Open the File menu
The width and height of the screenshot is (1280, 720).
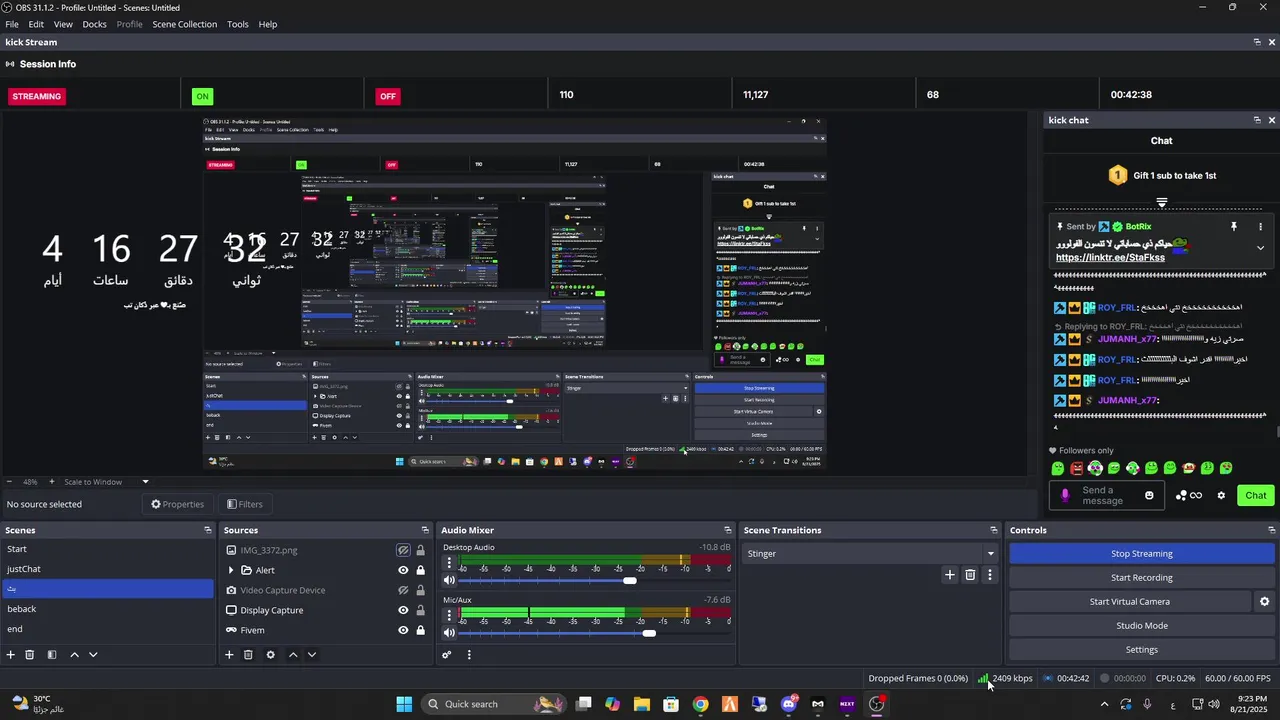coord(12,24)
